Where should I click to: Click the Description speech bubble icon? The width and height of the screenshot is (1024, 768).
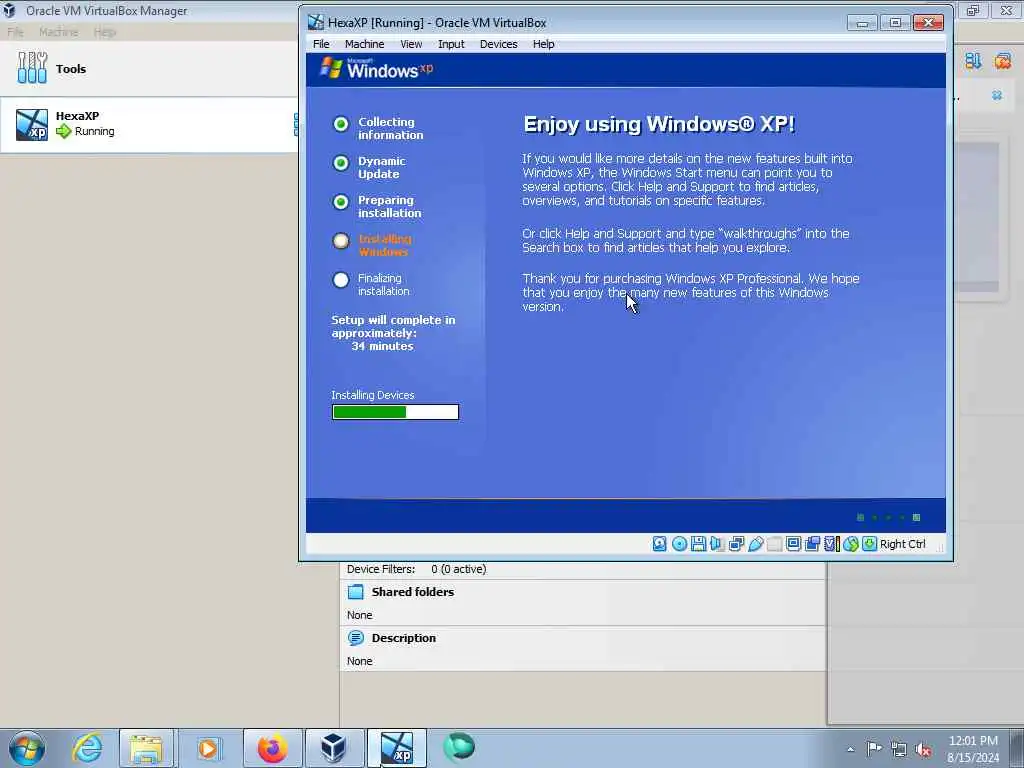pyautogui.click(x=355, y=638)
